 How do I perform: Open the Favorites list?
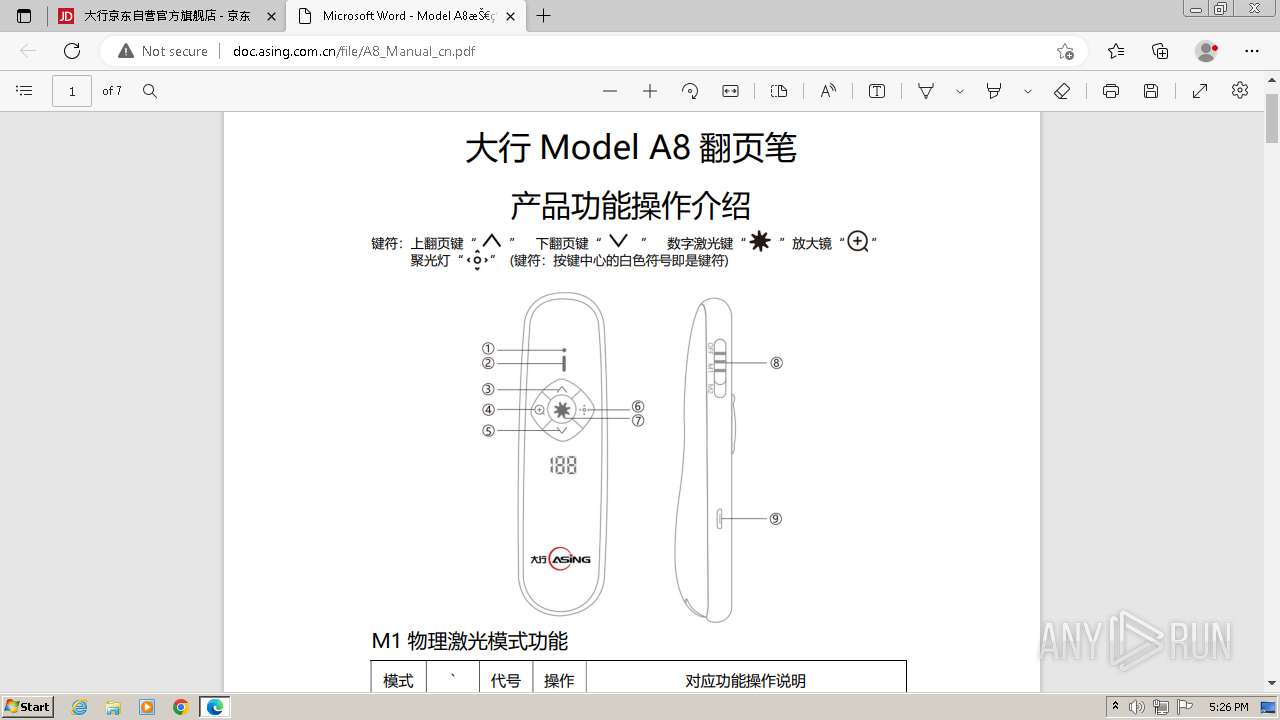(1116, 51)
